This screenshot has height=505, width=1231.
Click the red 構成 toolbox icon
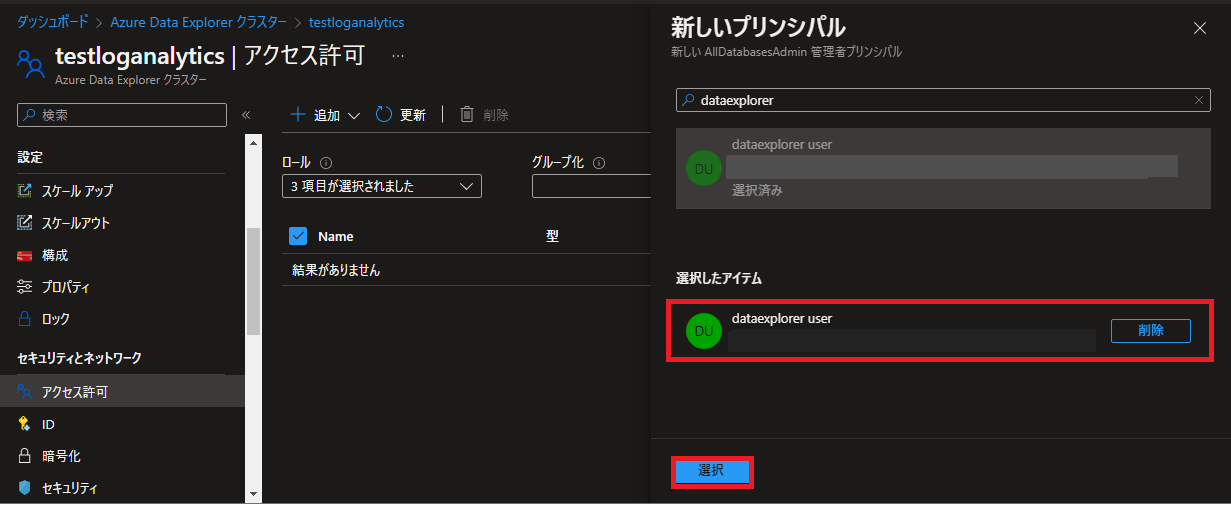(x=25, y=255)
